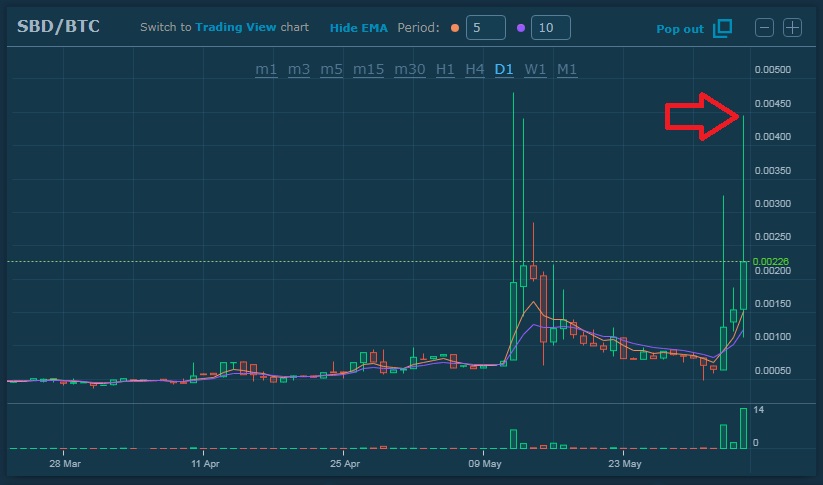Click the current price label 0.00226

click(771, 261)
